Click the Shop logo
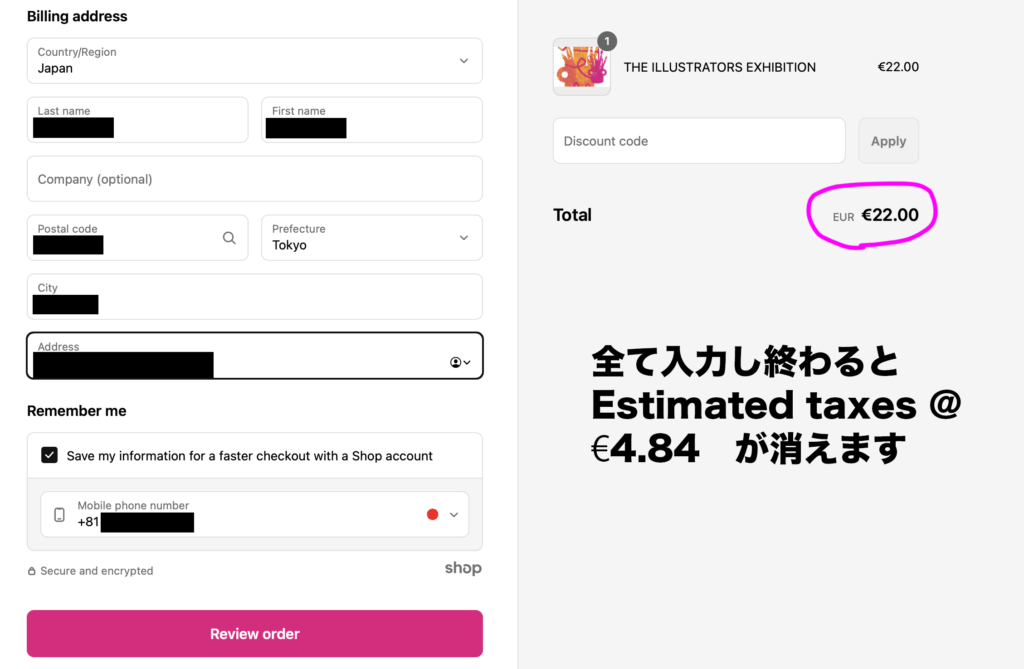The image size is (1024, 669). [x=463, y=568]
